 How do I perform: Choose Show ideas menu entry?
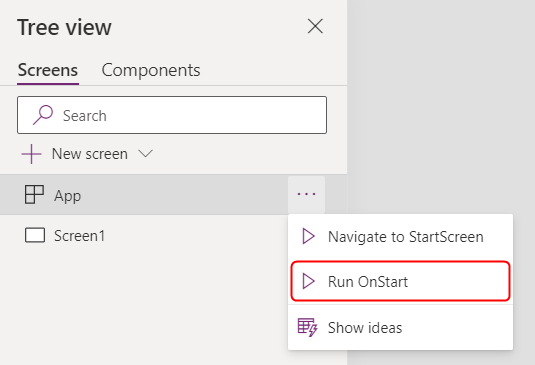400,327
